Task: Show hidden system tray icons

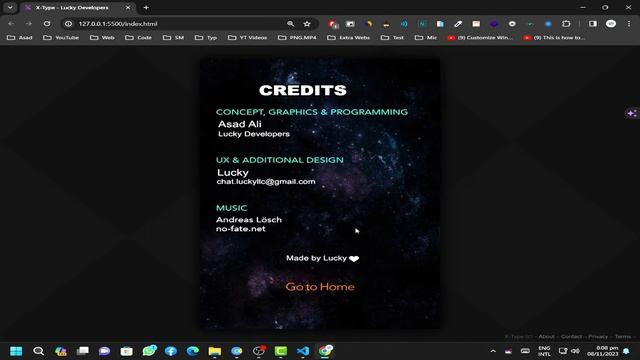Action: point(493,351)
